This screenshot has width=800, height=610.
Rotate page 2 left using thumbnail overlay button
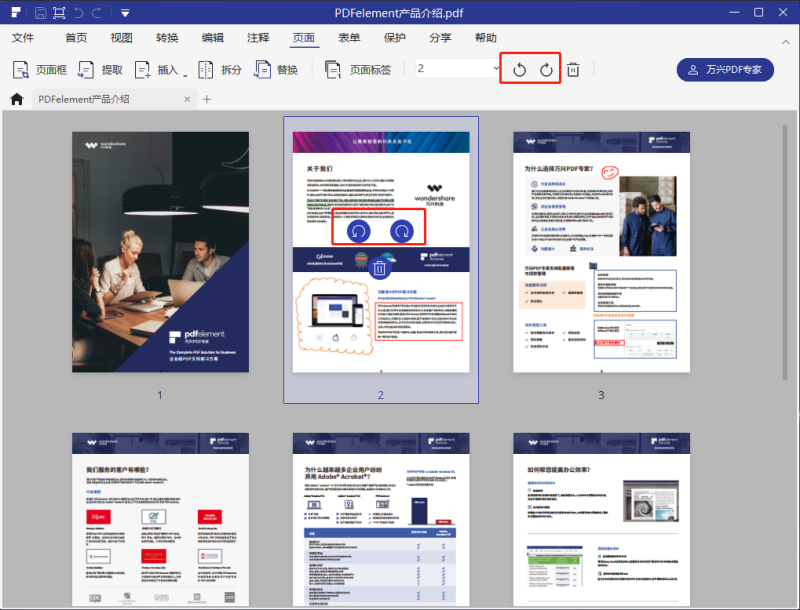pyautogui.click(x=358, y=231)
